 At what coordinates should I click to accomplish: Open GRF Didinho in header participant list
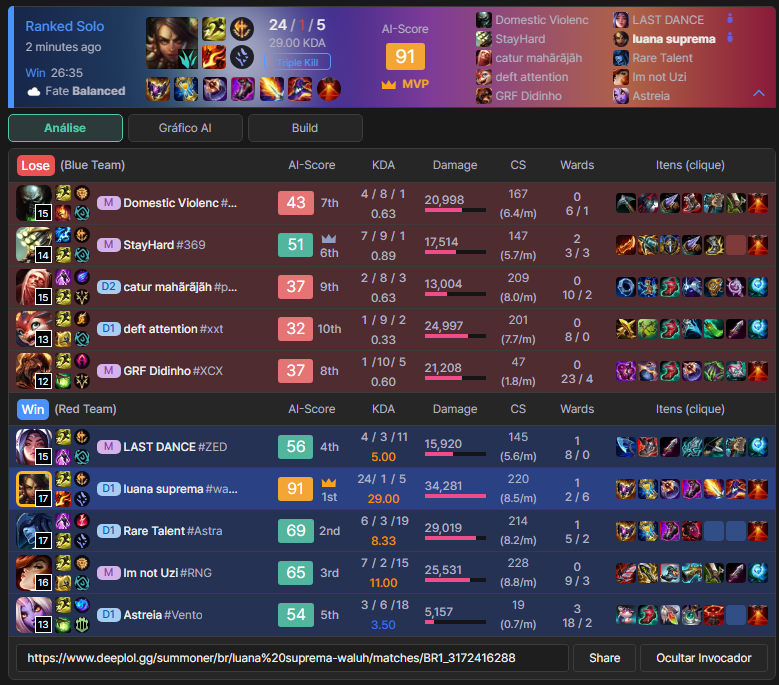pos(528,96)
